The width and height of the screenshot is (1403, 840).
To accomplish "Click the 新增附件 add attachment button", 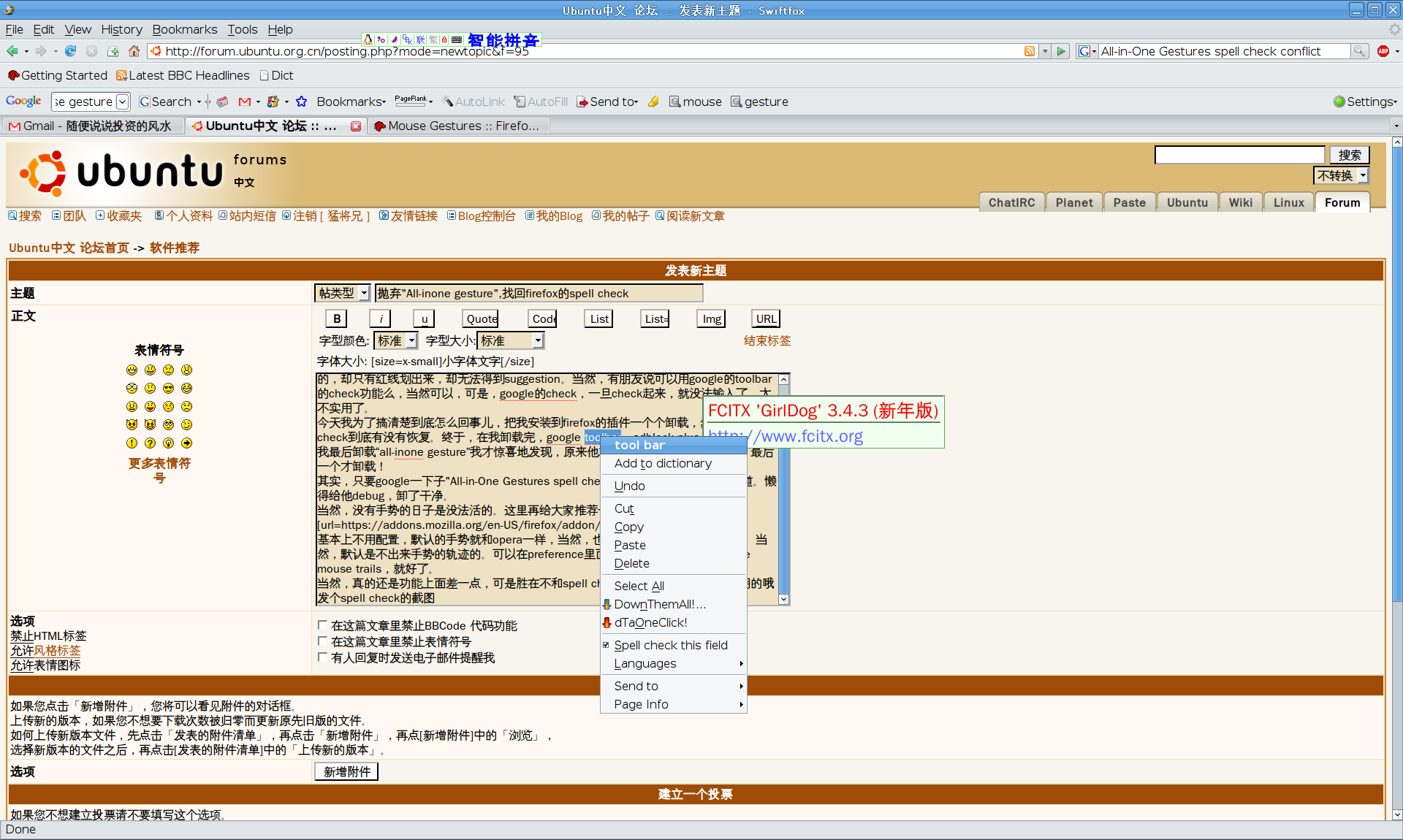I will coord(346,771).
